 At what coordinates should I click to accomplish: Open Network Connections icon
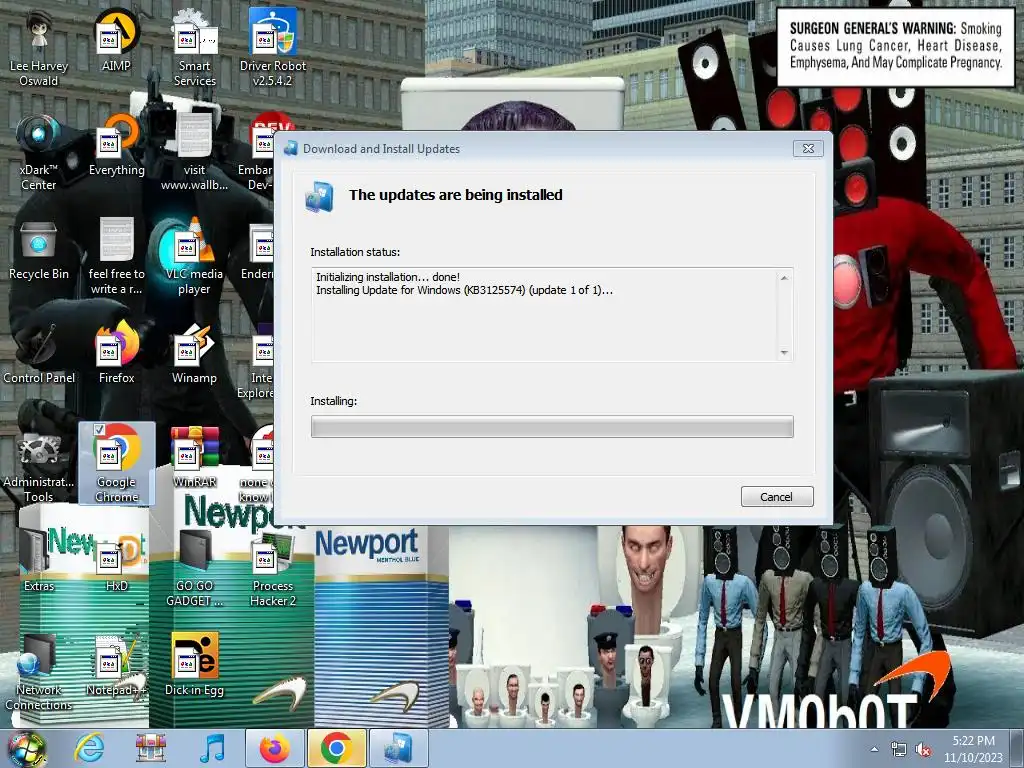tap(39, 673)
